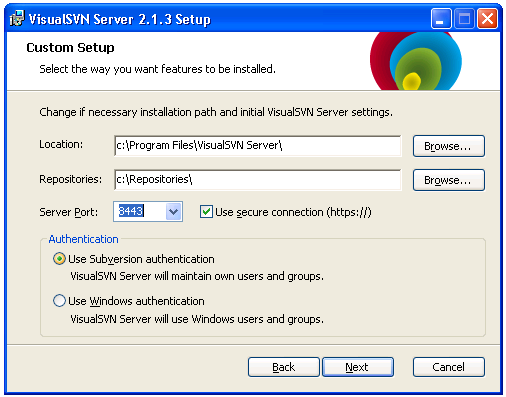Close the setup window with the red X
The width and height of the screenshot is (506, 397).
coord(487,19)
